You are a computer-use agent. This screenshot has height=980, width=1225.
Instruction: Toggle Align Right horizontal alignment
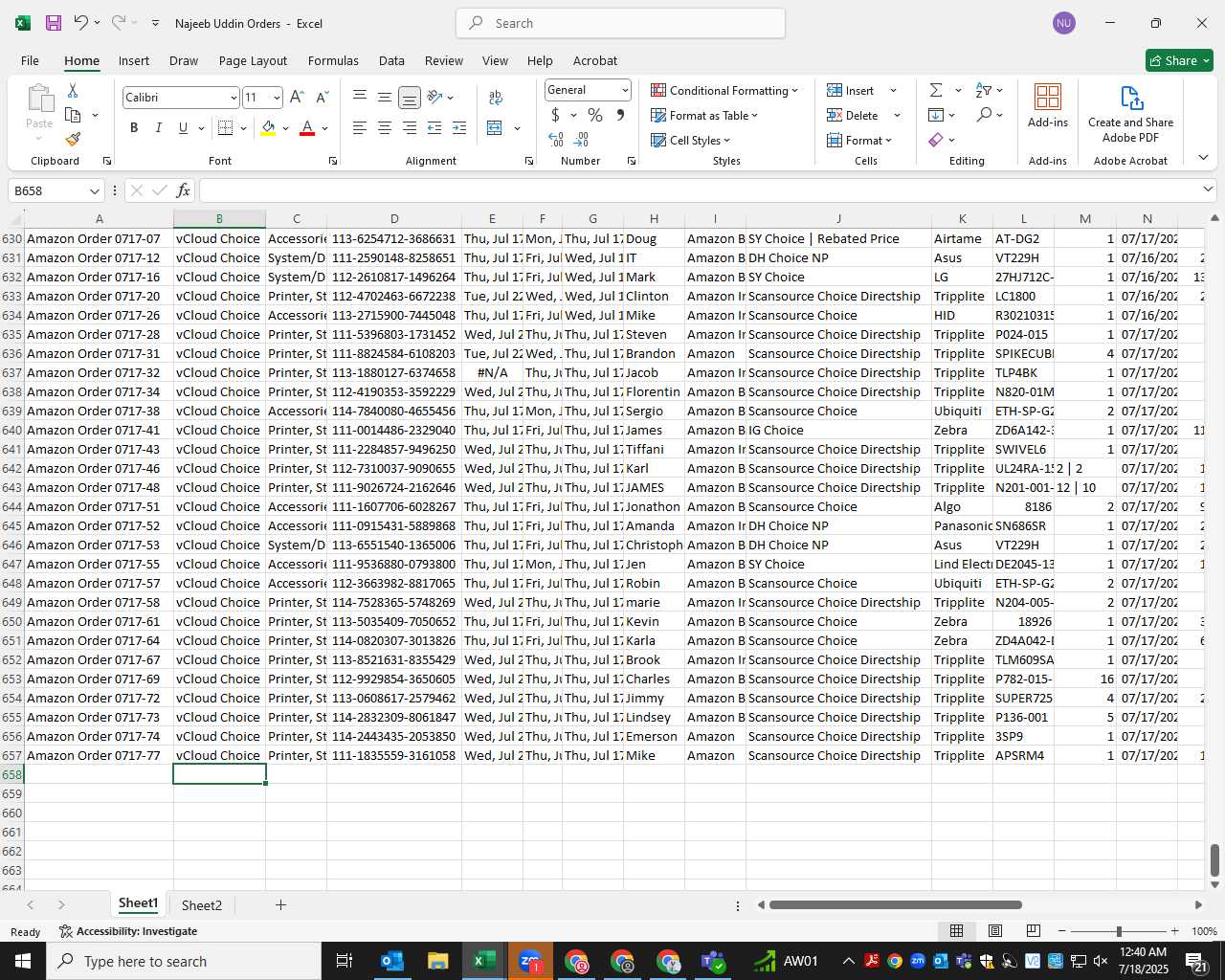click(x=410, y=128)
